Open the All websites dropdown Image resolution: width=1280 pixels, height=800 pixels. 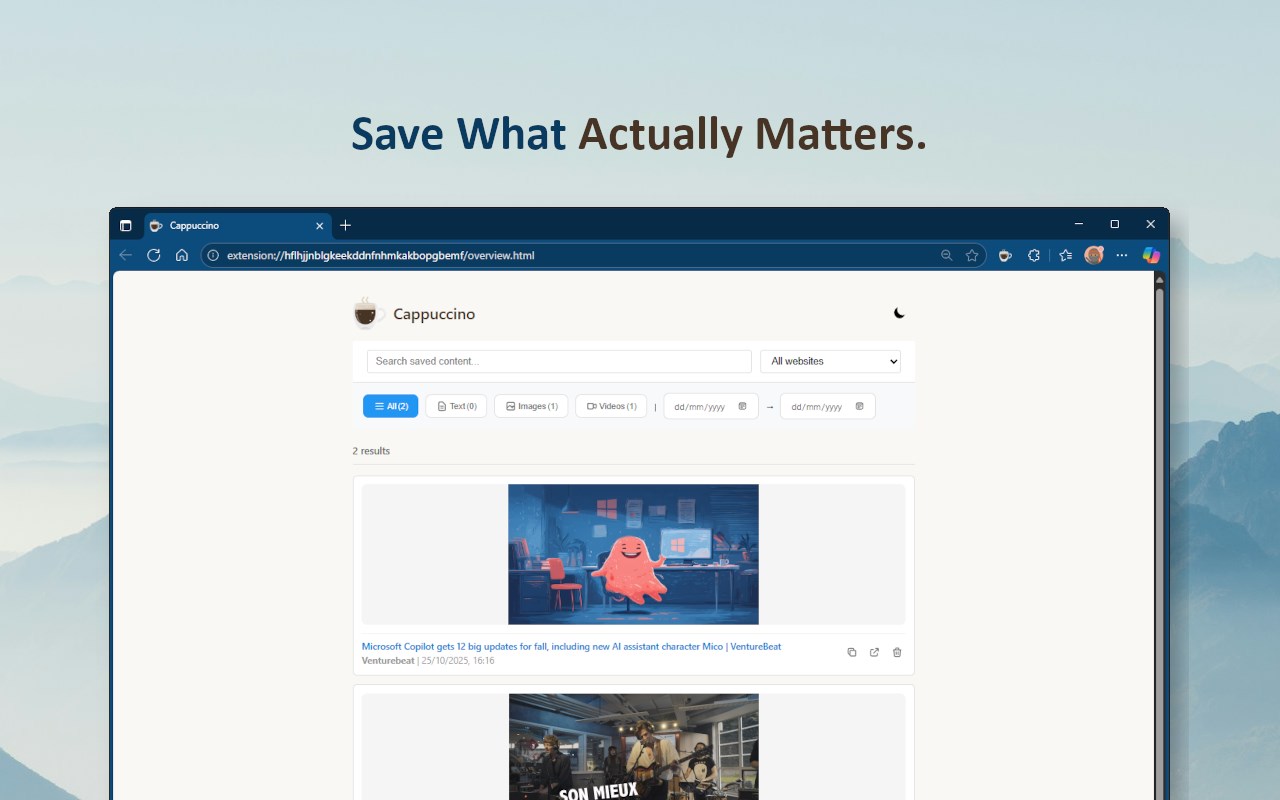[x=830, y=361]
